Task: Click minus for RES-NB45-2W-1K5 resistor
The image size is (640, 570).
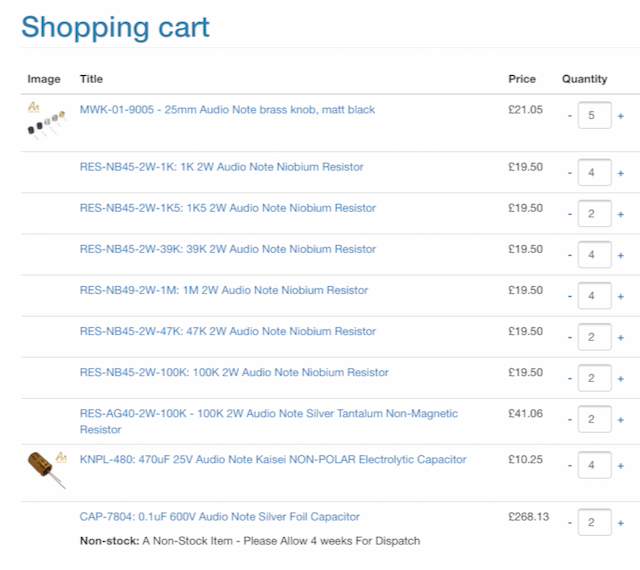Action: [x=570, y=214]
